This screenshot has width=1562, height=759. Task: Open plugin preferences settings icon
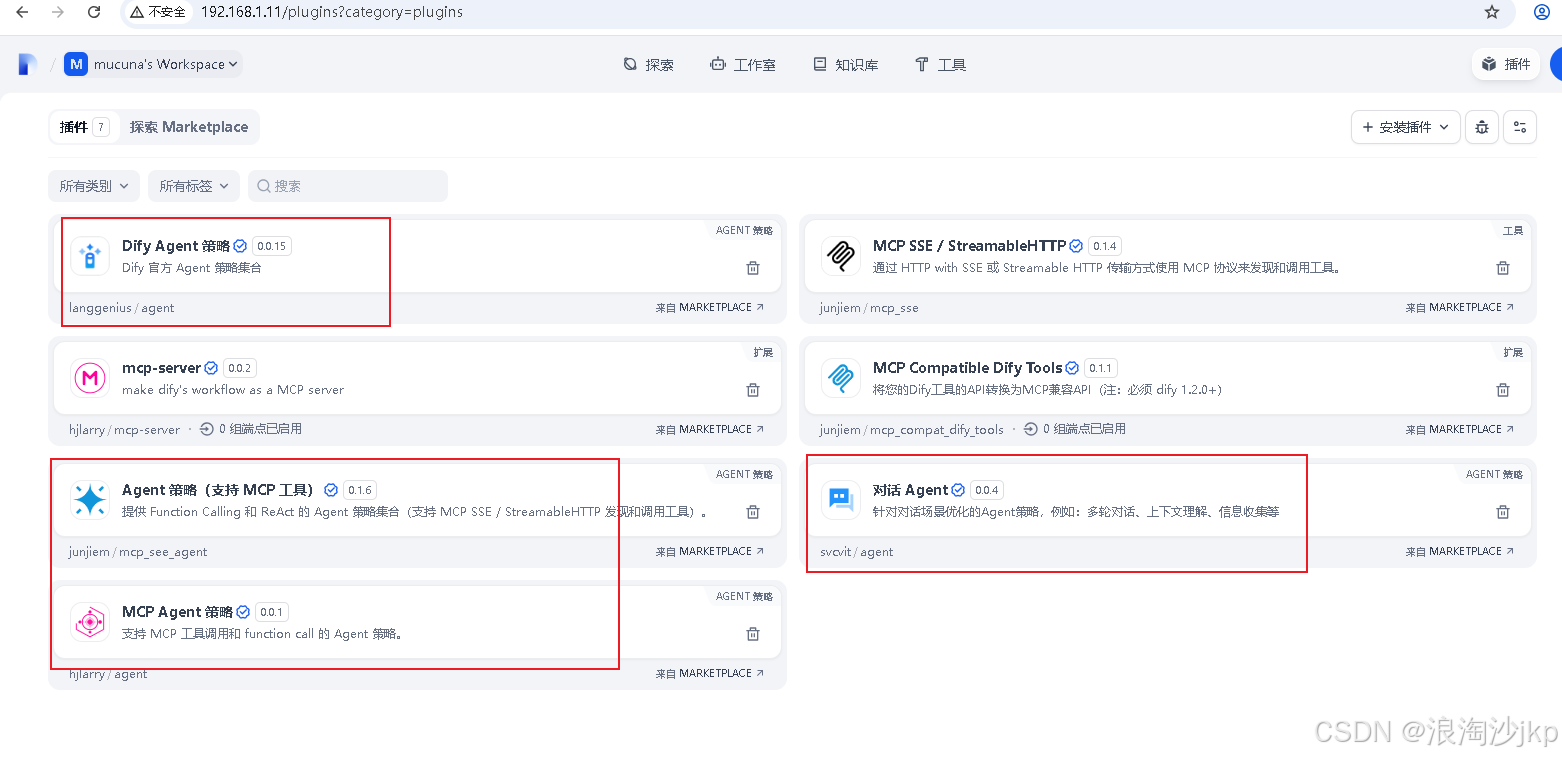(1520, 127)
